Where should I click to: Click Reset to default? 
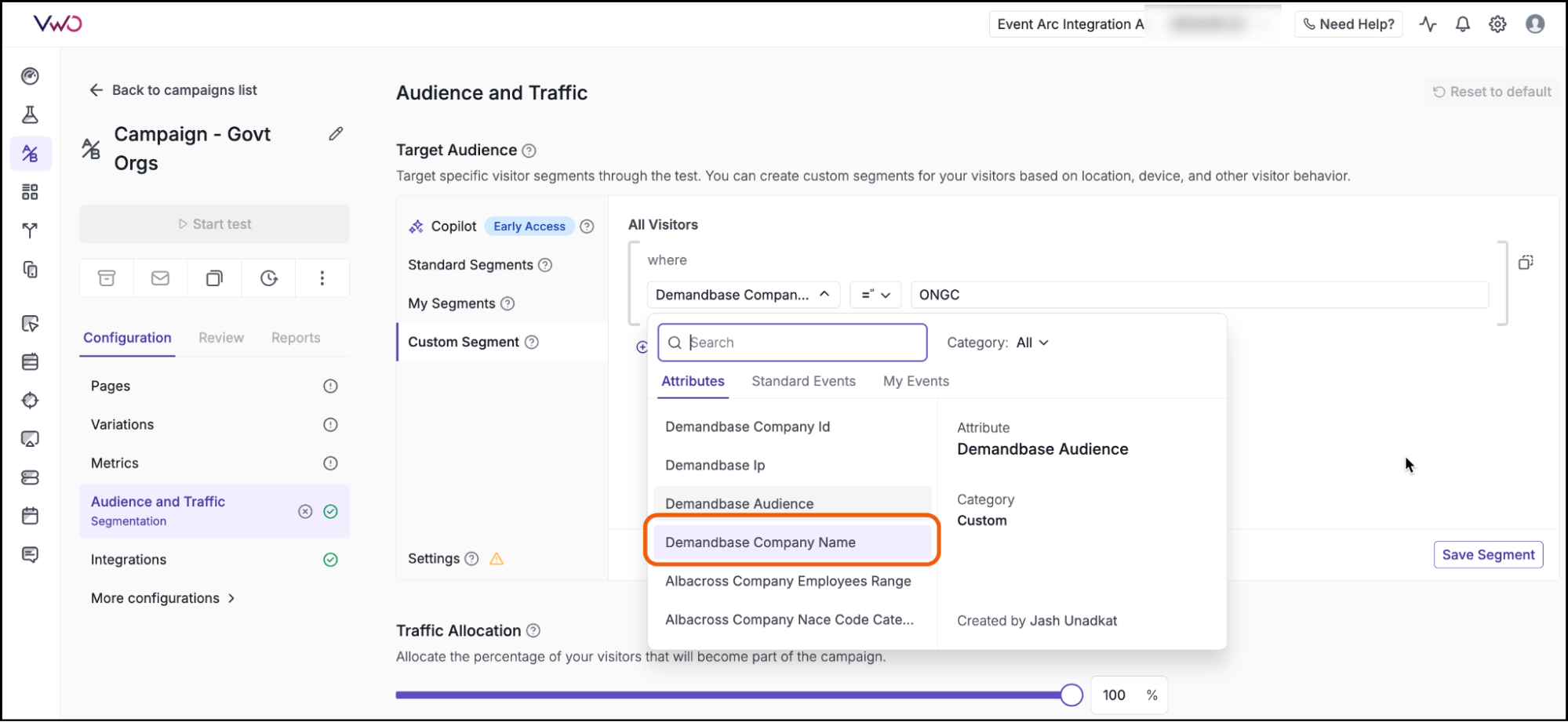pyautogui.click(x=1491, y=92)
